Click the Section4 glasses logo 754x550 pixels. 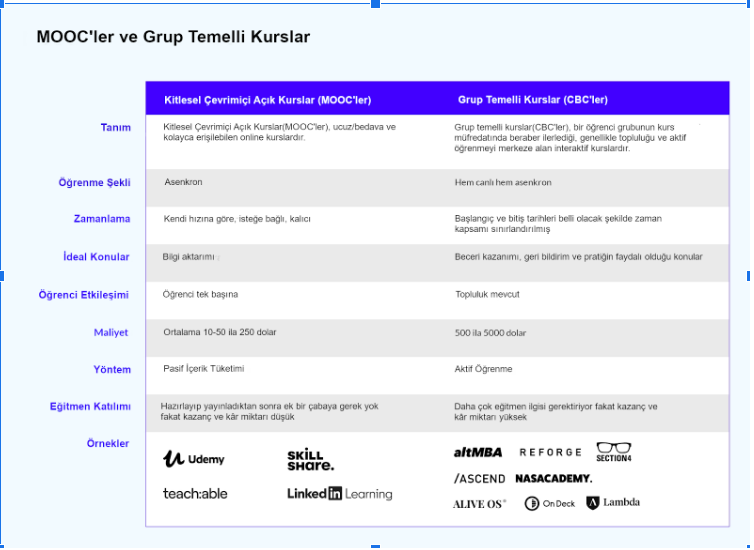pyautogui.click(x=614, y=452)
